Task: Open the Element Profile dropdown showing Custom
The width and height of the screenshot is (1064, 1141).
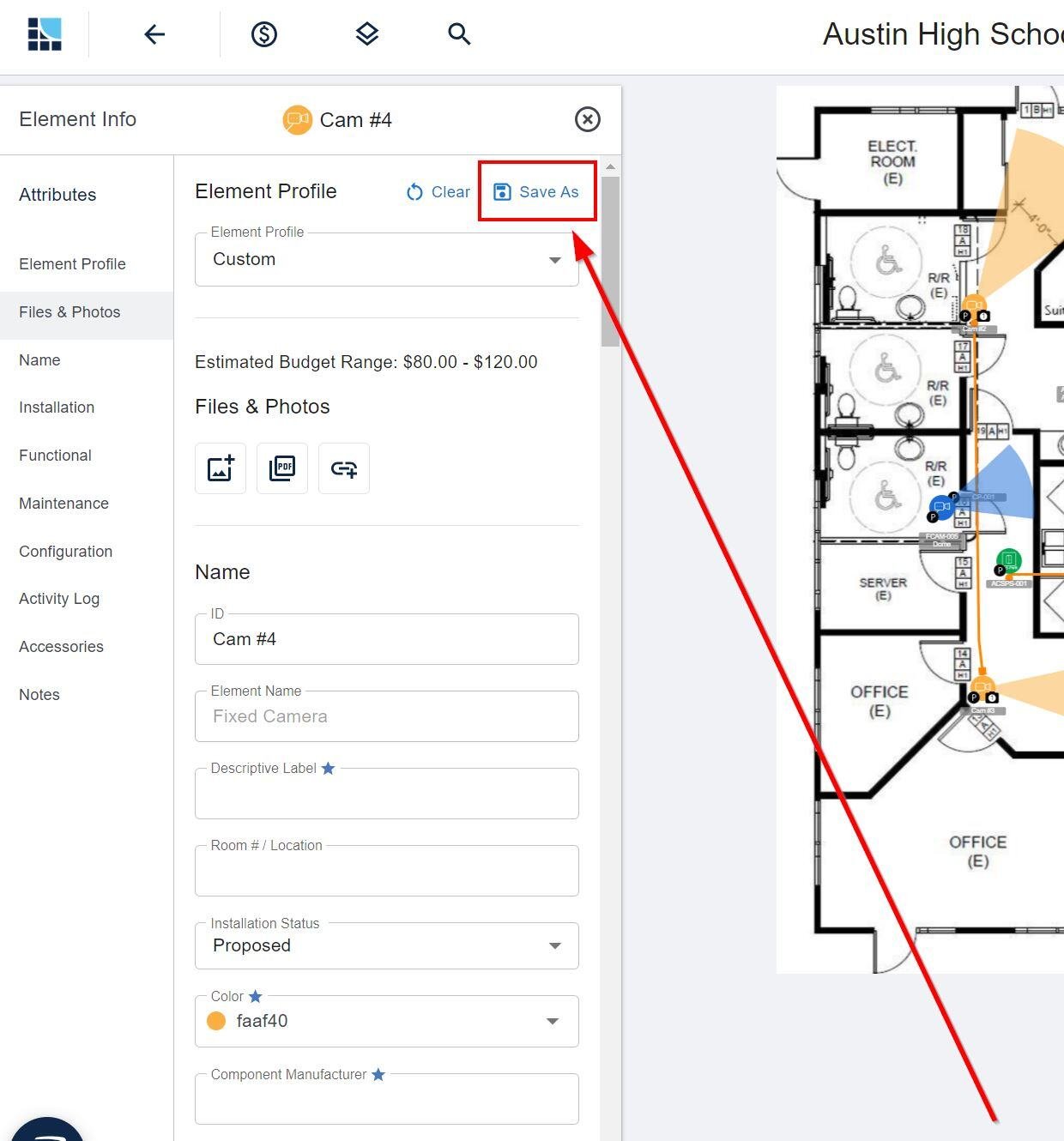Action: click(554, 260)
